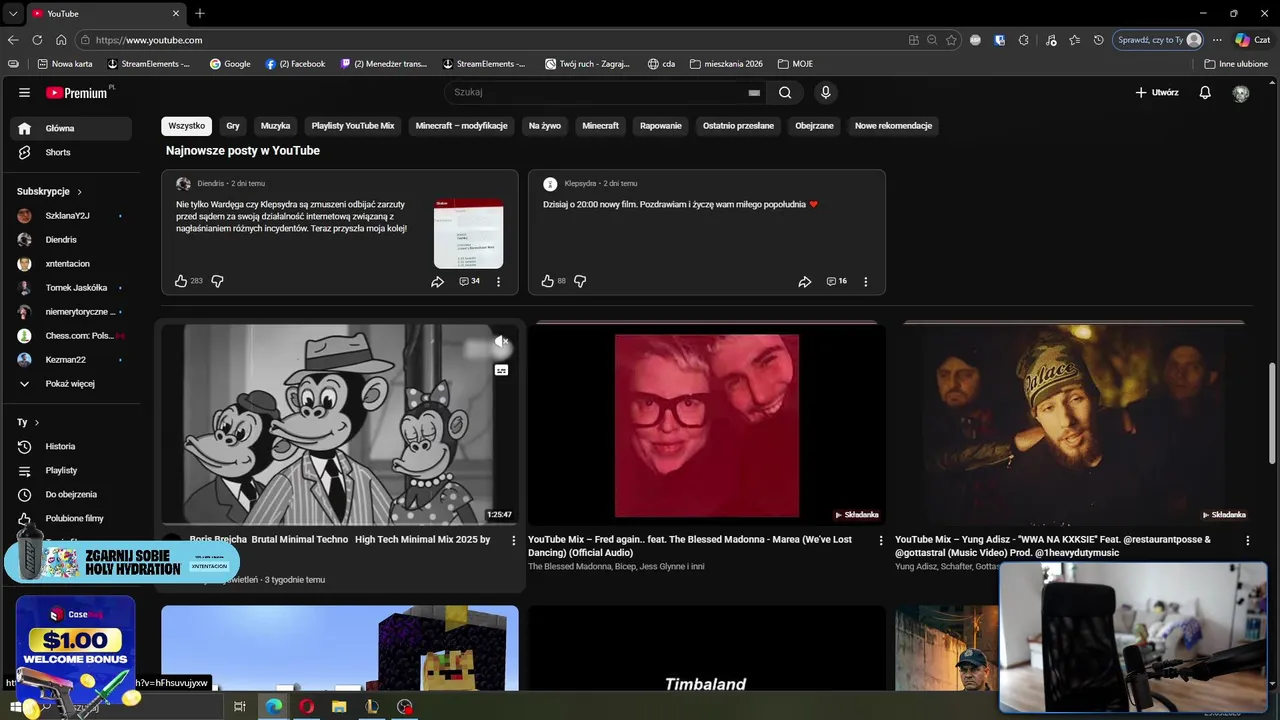Open the Inne ulubione favorites folder

[1236, 64]
